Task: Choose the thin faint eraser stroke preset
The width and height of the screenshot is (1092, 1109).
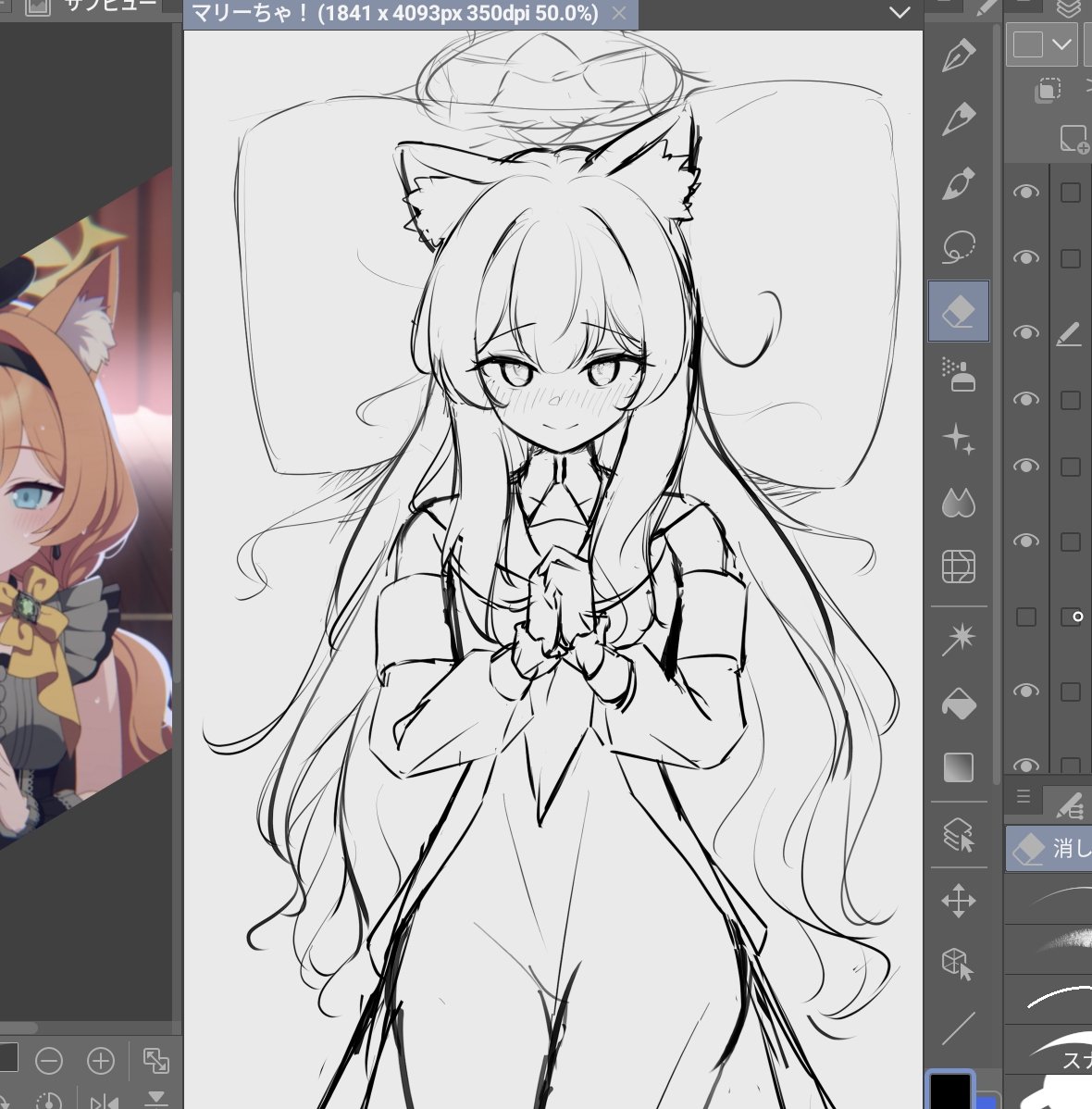Action: (x=1049, y=898)
